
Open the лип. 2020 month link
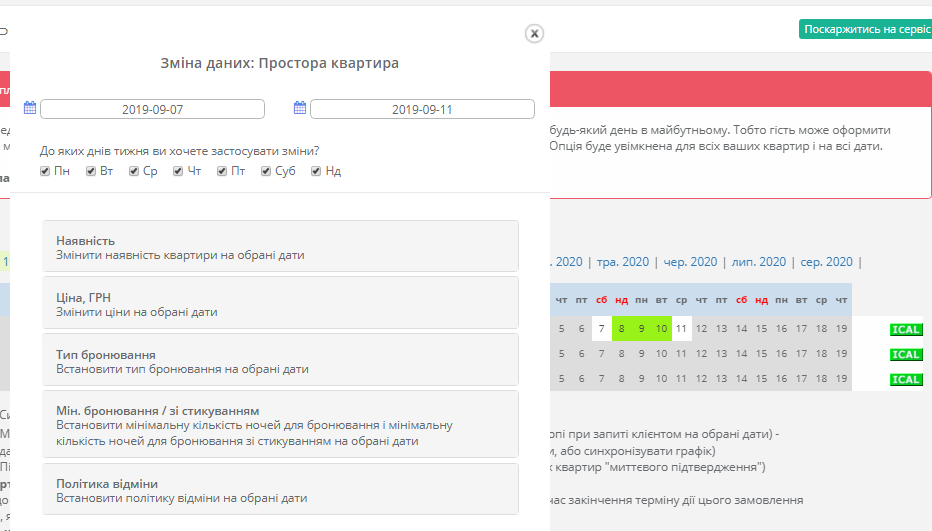[x=758, y=262]
